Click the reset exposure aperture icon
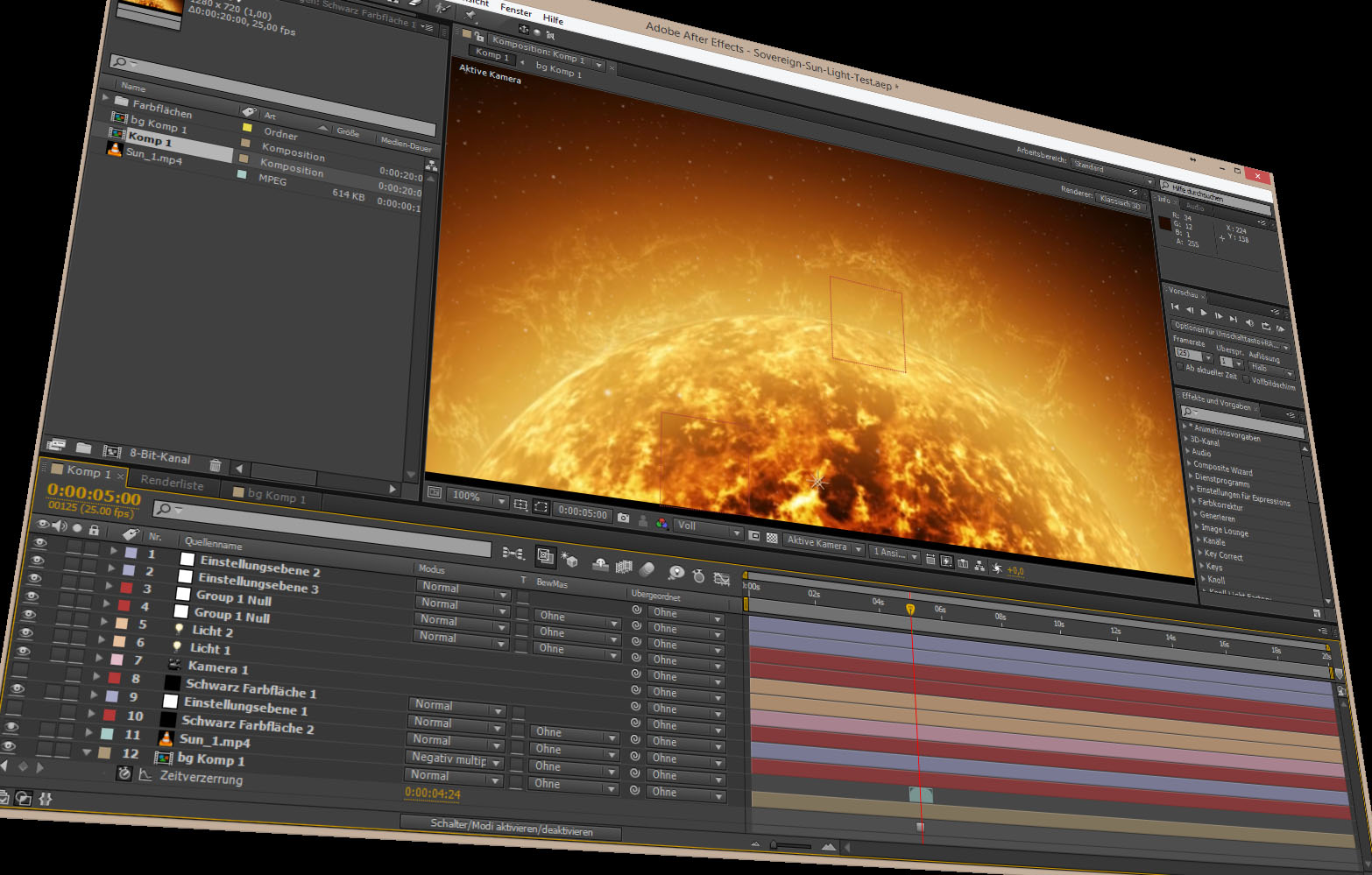1372x875 pixels. tap(997, 568)
